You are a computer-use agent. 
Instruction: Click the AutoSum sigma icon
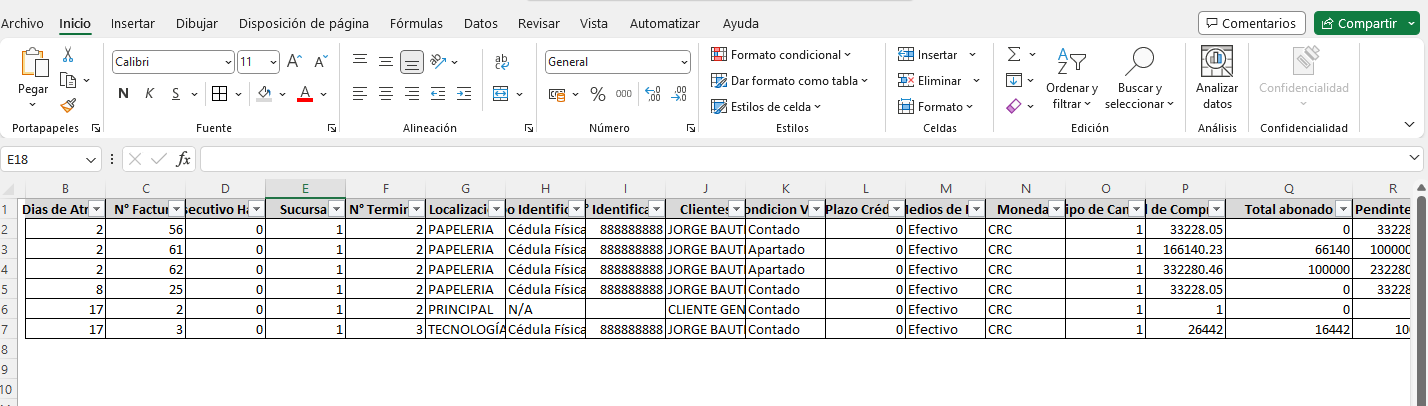coord(1014,54)
